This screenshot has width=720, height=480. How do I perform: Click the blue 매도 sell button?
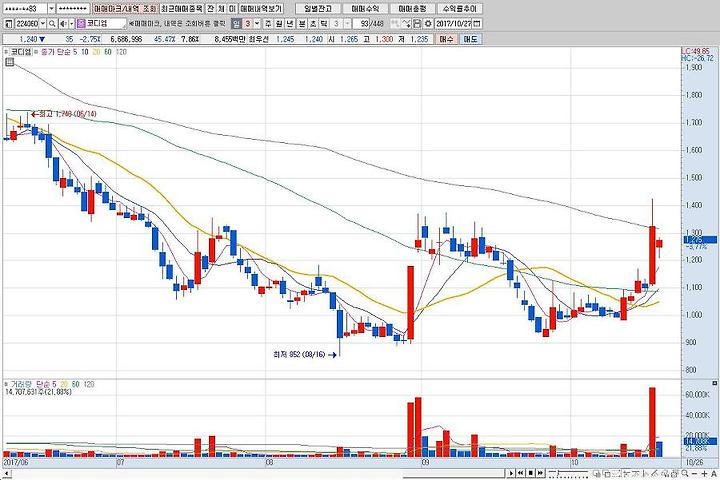470,40
